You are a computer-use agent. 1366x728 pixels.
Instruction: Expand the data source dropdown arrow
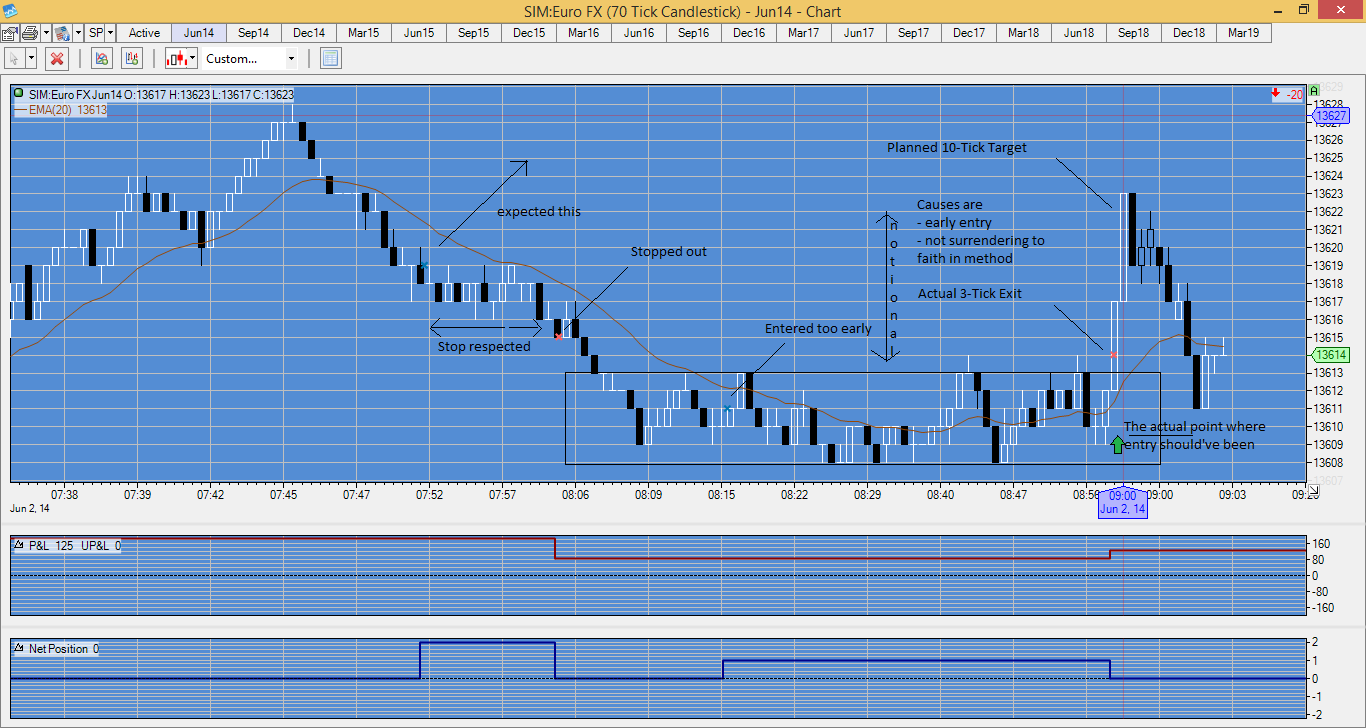click(x=76, y=33)
